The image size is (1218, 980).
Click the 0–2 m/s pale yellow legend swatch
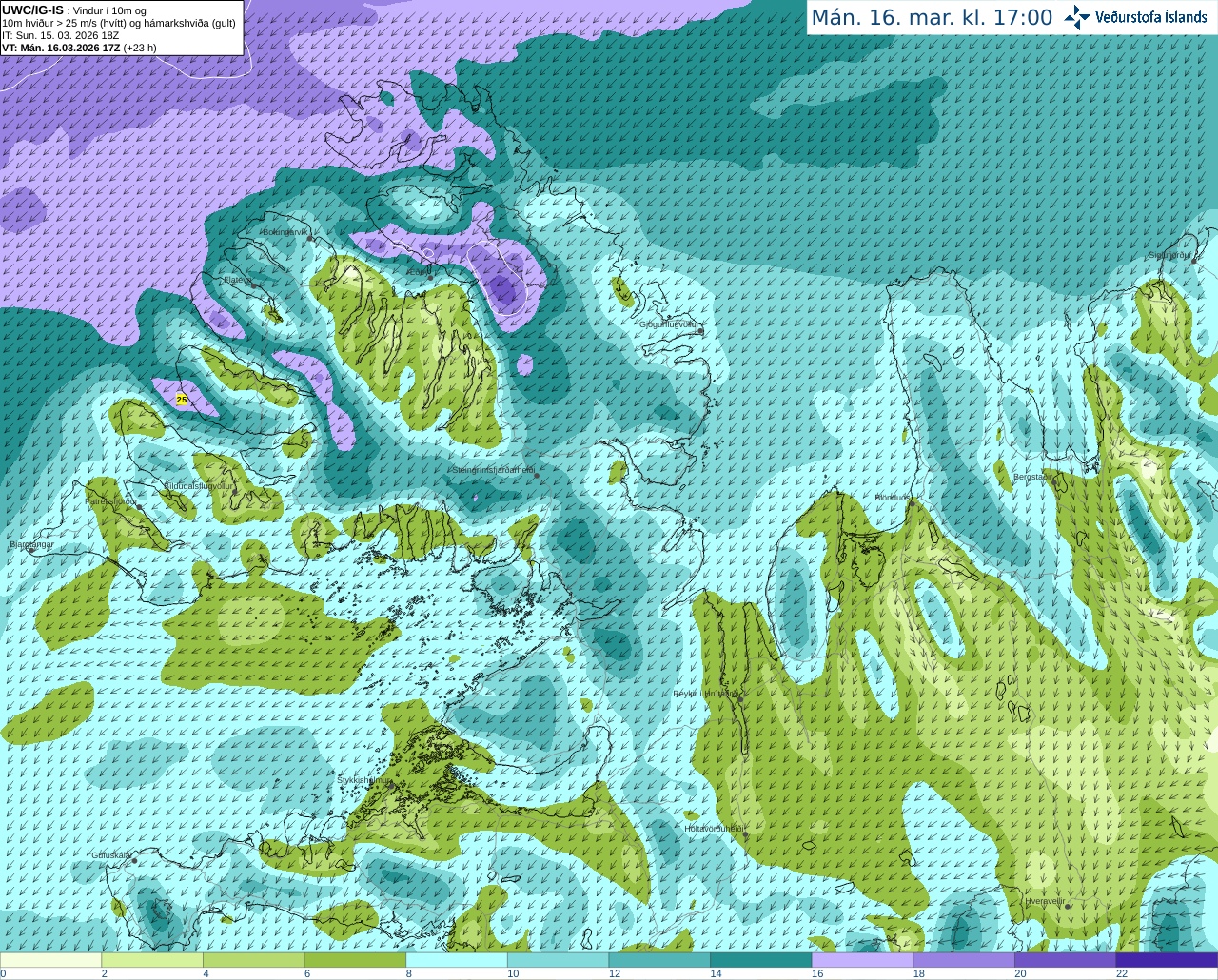click(x=50, y=960)
